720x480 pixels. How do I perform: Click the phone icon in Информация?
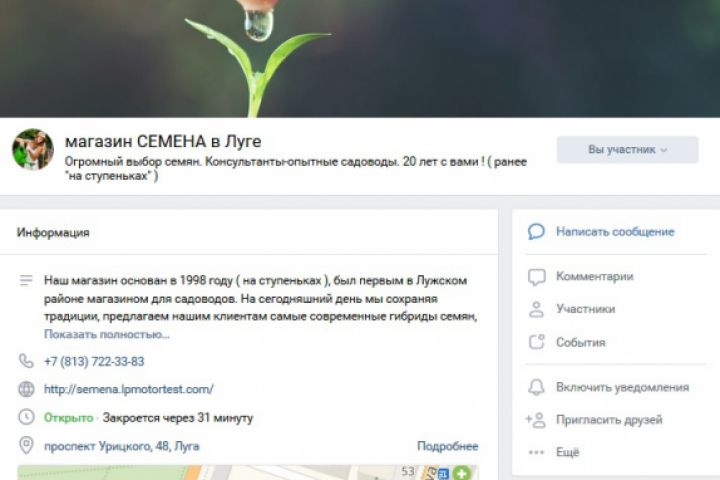point(26,361)
